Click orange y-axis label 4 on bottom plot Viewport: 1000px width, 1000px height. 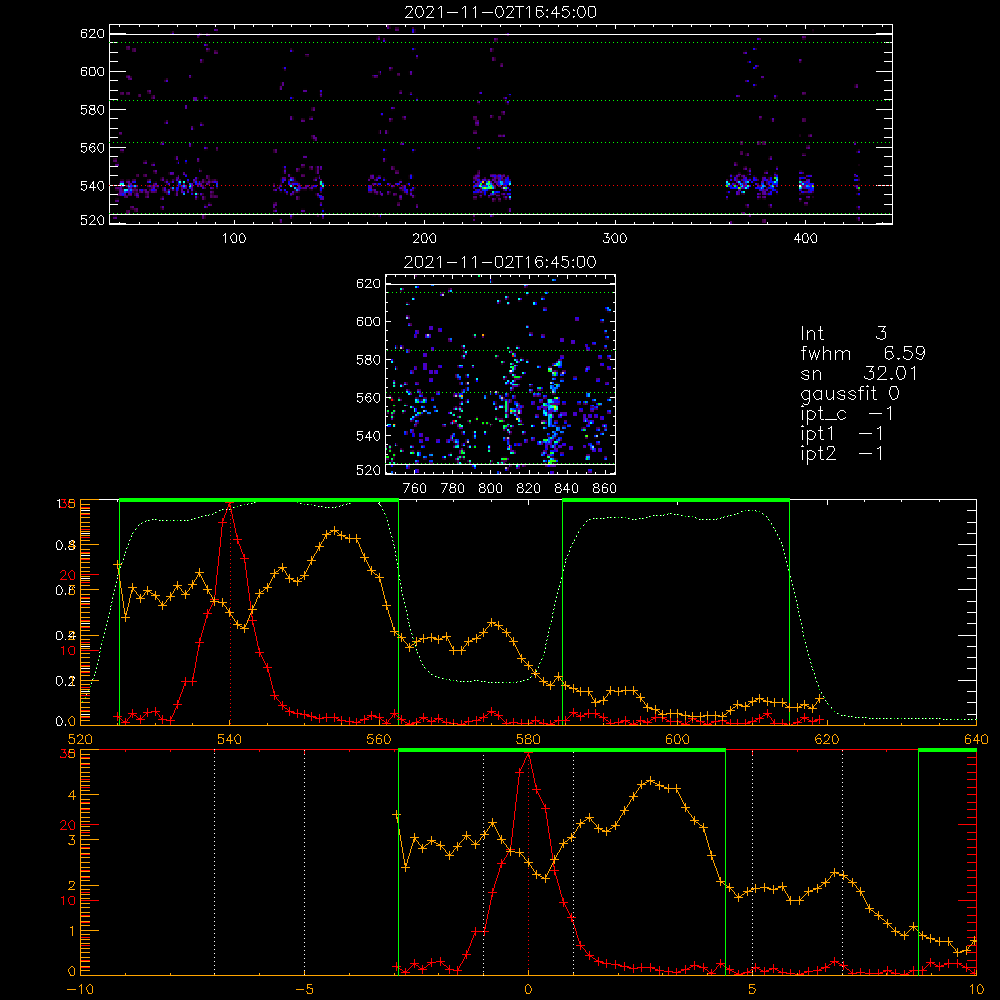tap(71, 795)
